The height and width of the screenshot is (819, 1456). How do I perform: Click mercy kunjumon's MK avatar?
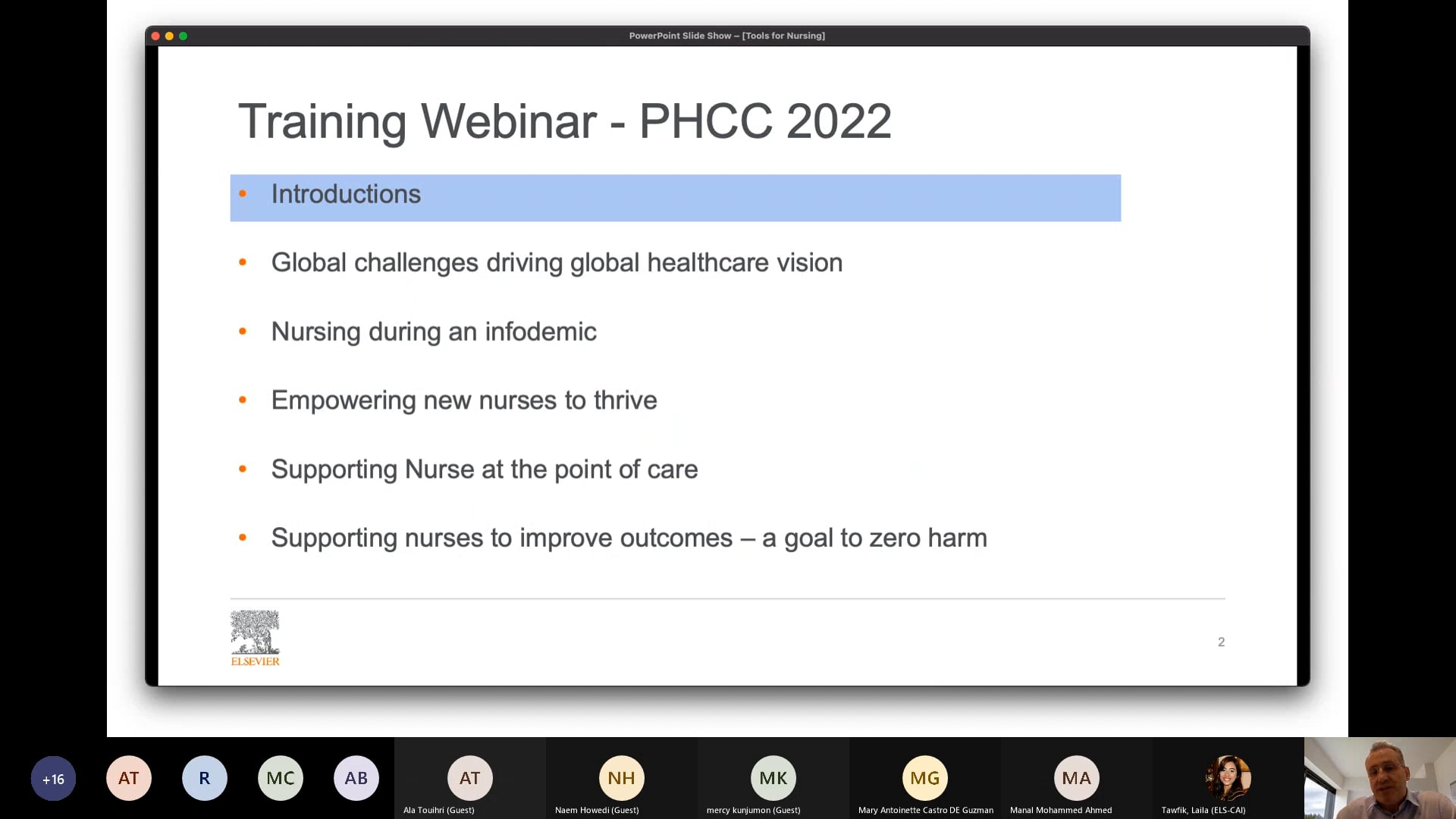[773, 778]
